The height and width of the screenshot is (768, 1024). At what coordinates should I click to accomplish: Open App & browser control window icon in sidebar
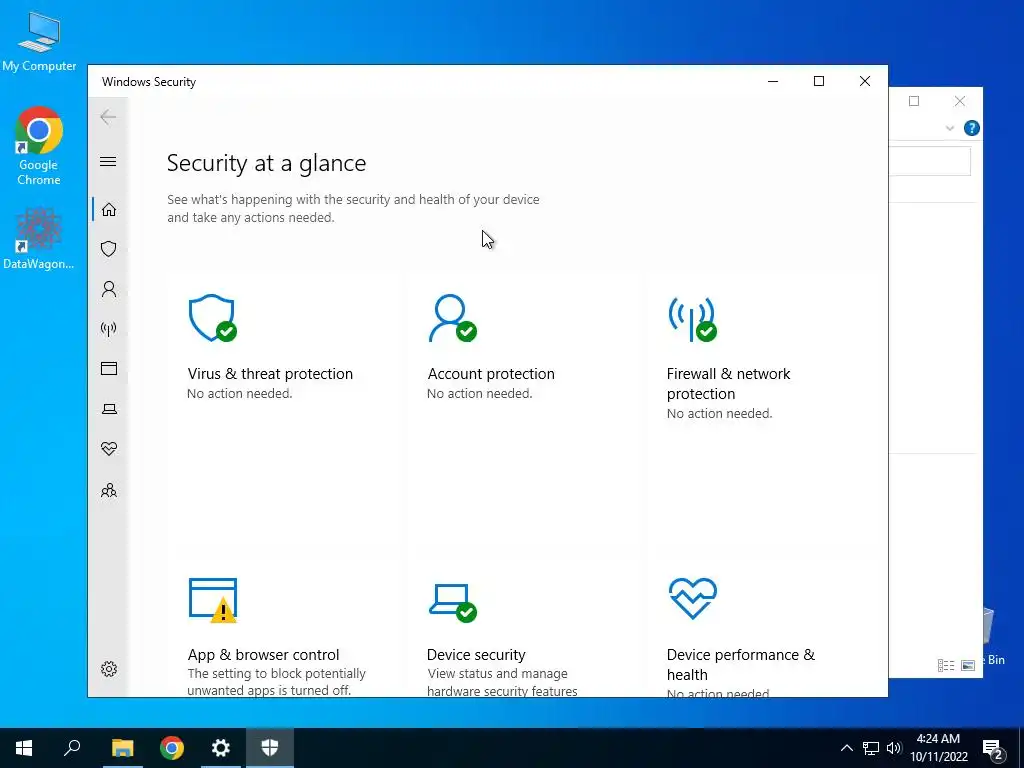[x=108, y=368]
